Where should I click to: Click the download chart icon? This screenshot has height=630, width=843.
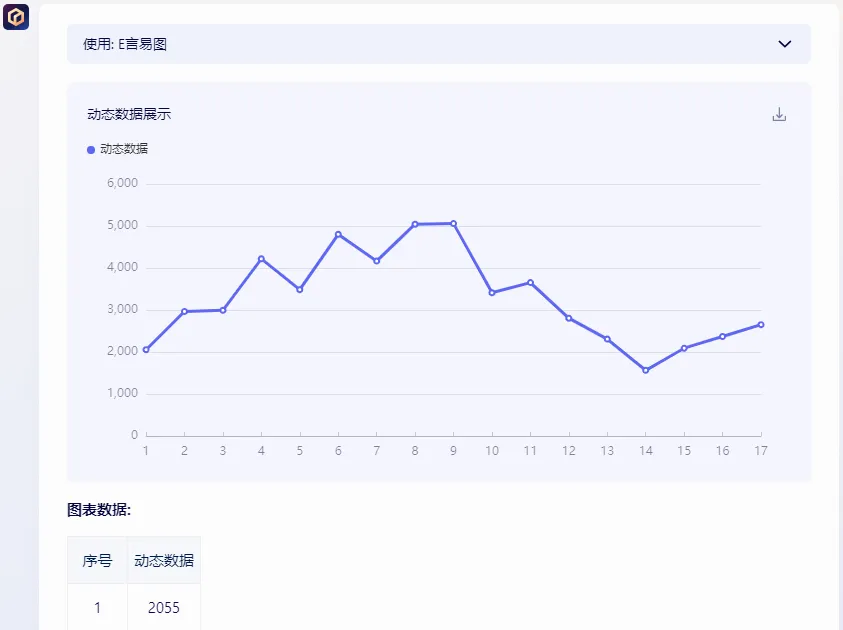click(x=778, y=114)
